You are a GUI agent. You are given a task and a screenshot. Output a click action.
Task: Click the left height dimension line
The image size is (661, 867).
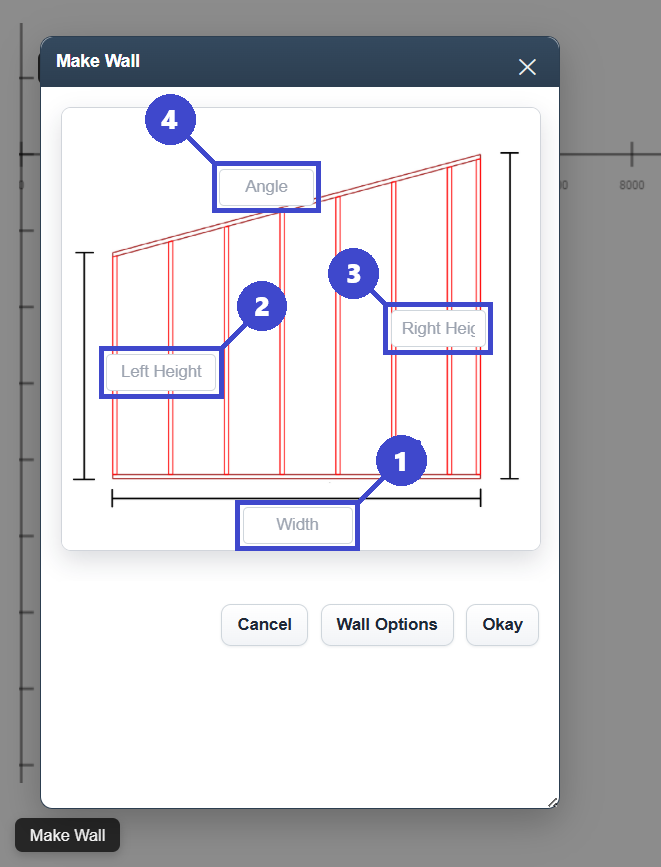pyautogui.click(x=85, y=365)
